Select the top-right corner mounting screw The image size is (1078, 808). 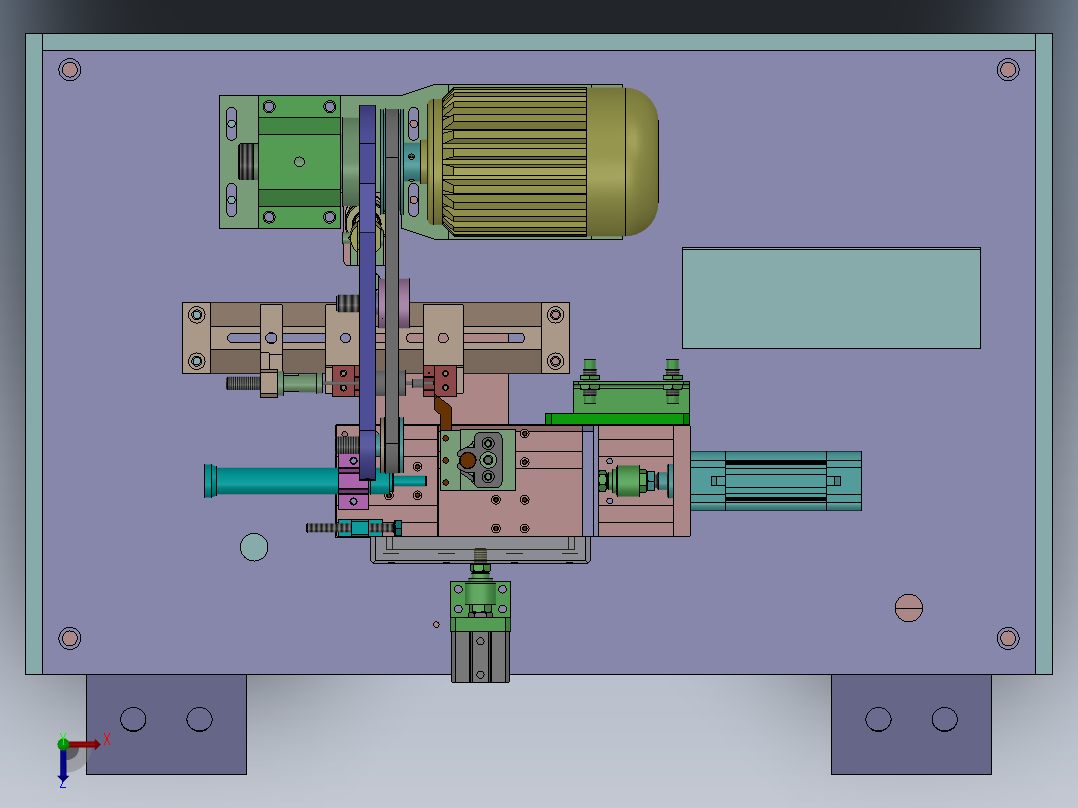[x=1008, y=69]
